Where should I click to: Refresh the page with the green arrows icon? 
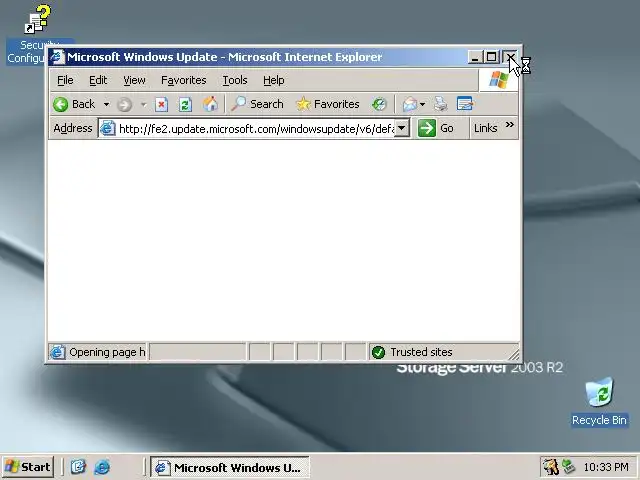[x=185, y=104]
